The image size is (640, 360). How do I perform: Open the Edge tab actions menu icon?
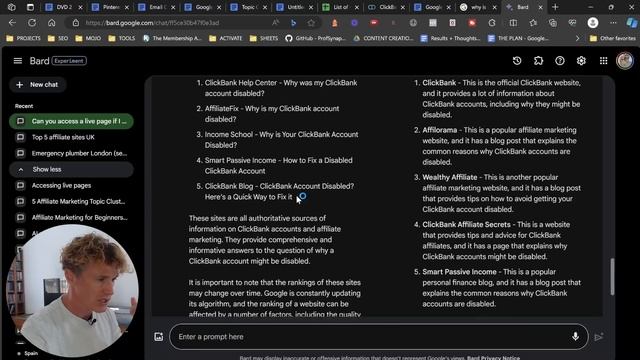30,7
